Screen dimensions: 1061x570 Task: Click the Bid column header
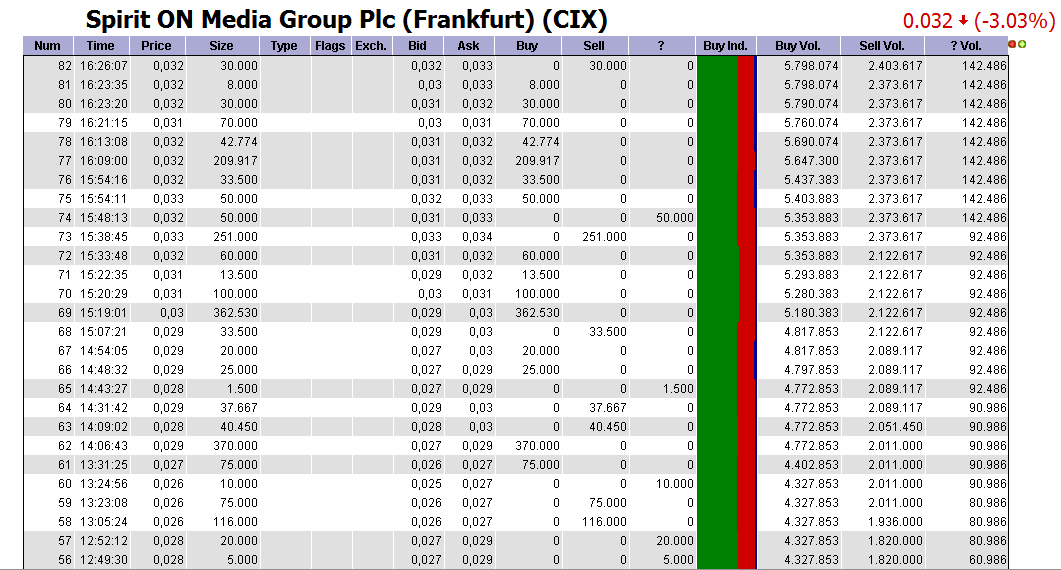pos(417,46)
